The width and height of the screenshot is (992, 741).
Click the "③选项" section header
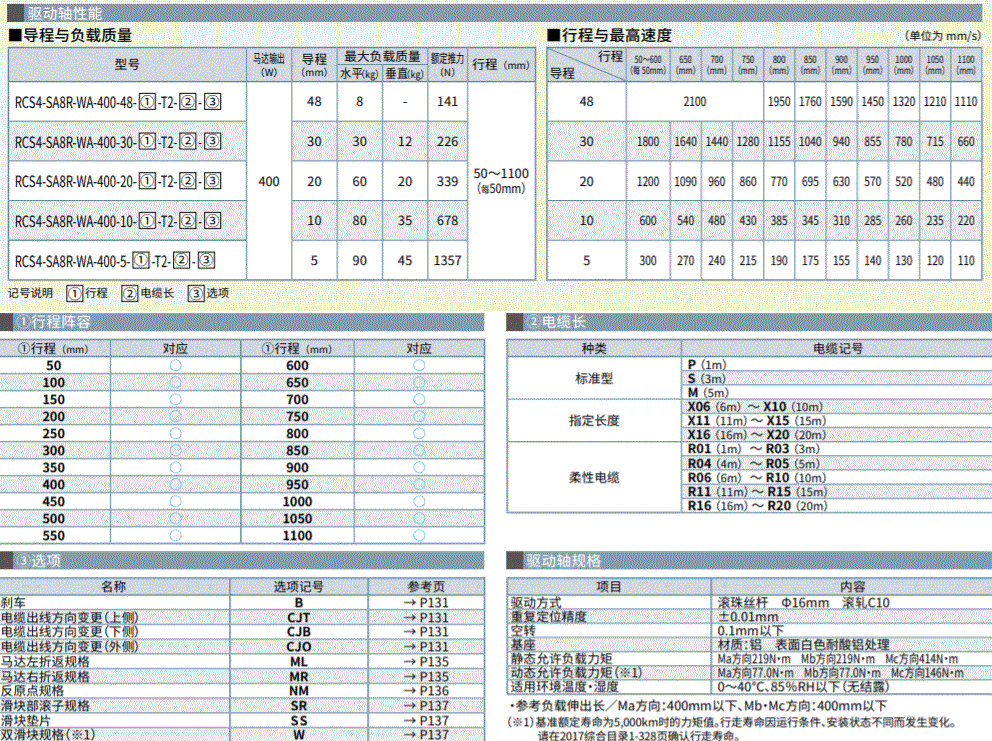(242, 561)
